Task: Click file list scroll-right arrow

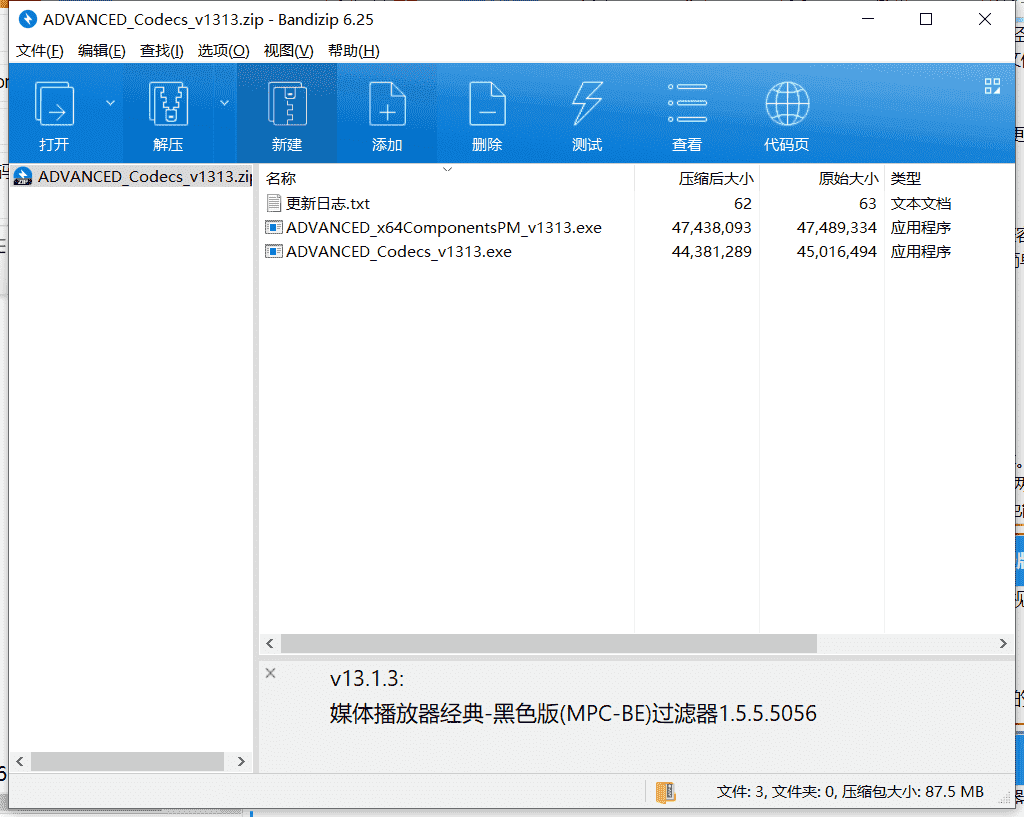Action: tap(1003, 643)
